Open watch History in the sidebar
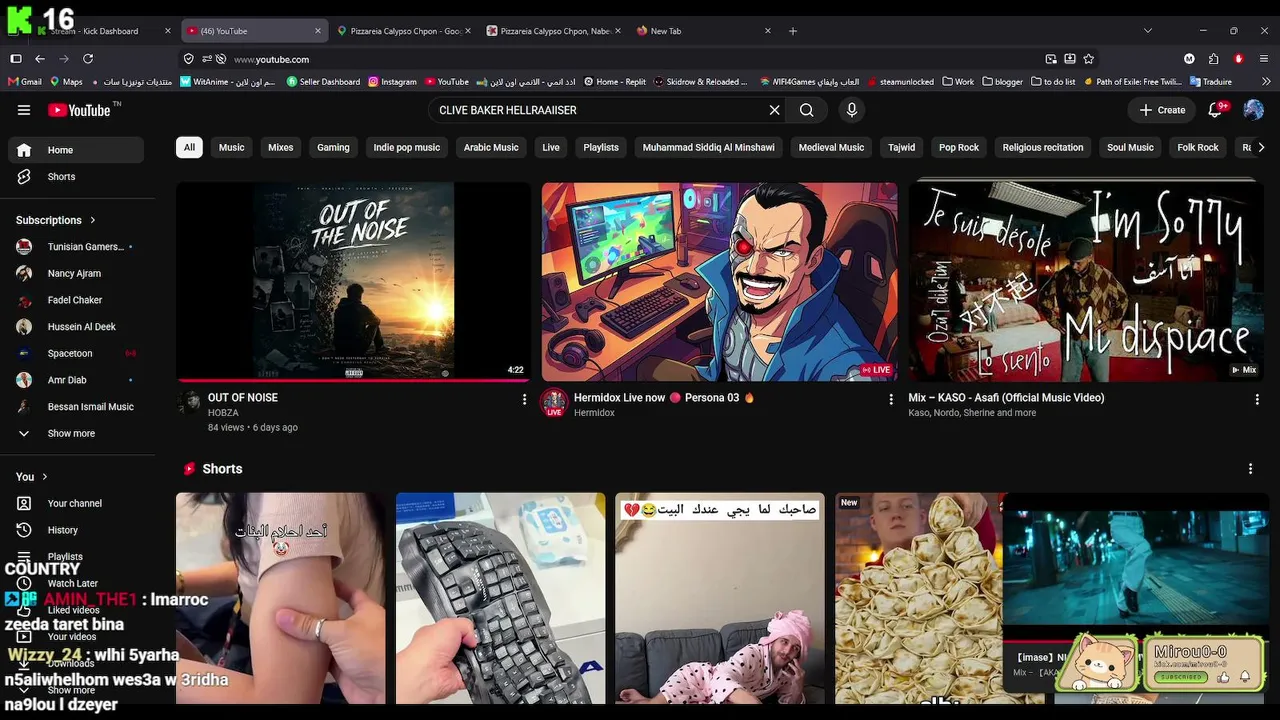1280x720 pixels. pyautogui.click(x=63, y=530)
